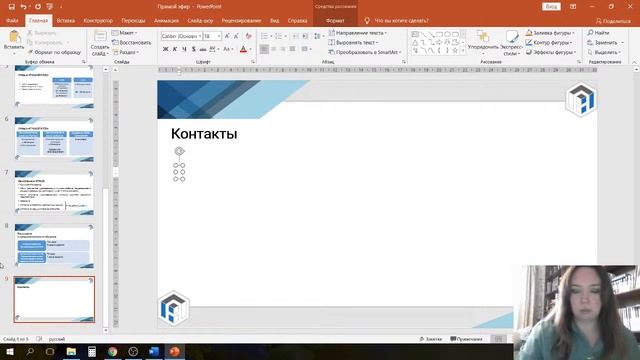Screen dimensions: 640x360
Task: Undo the last action
Action: (24, 7)
